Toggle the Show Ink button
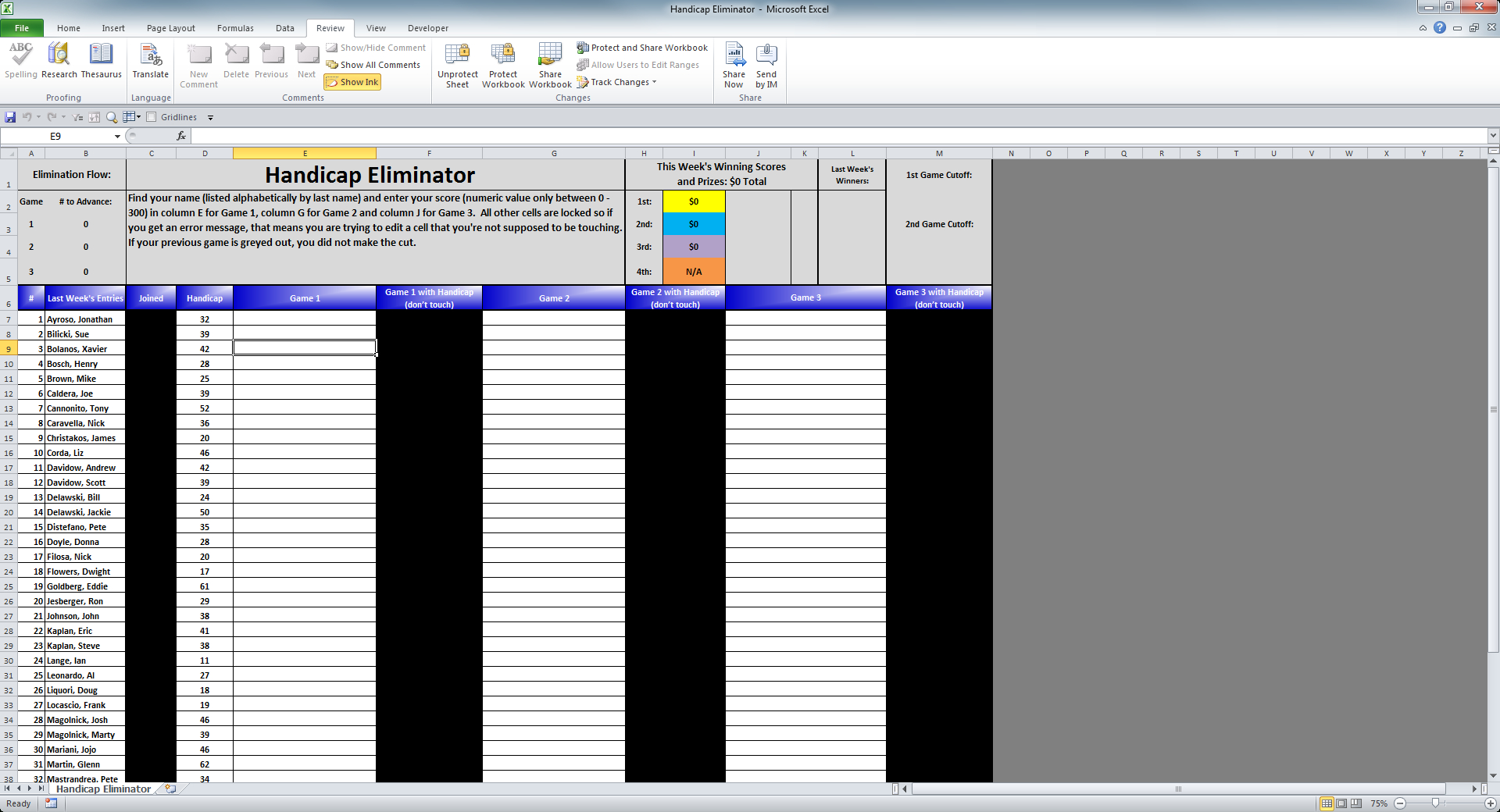This screenshot has width=1500, height=812. point(352,82)
